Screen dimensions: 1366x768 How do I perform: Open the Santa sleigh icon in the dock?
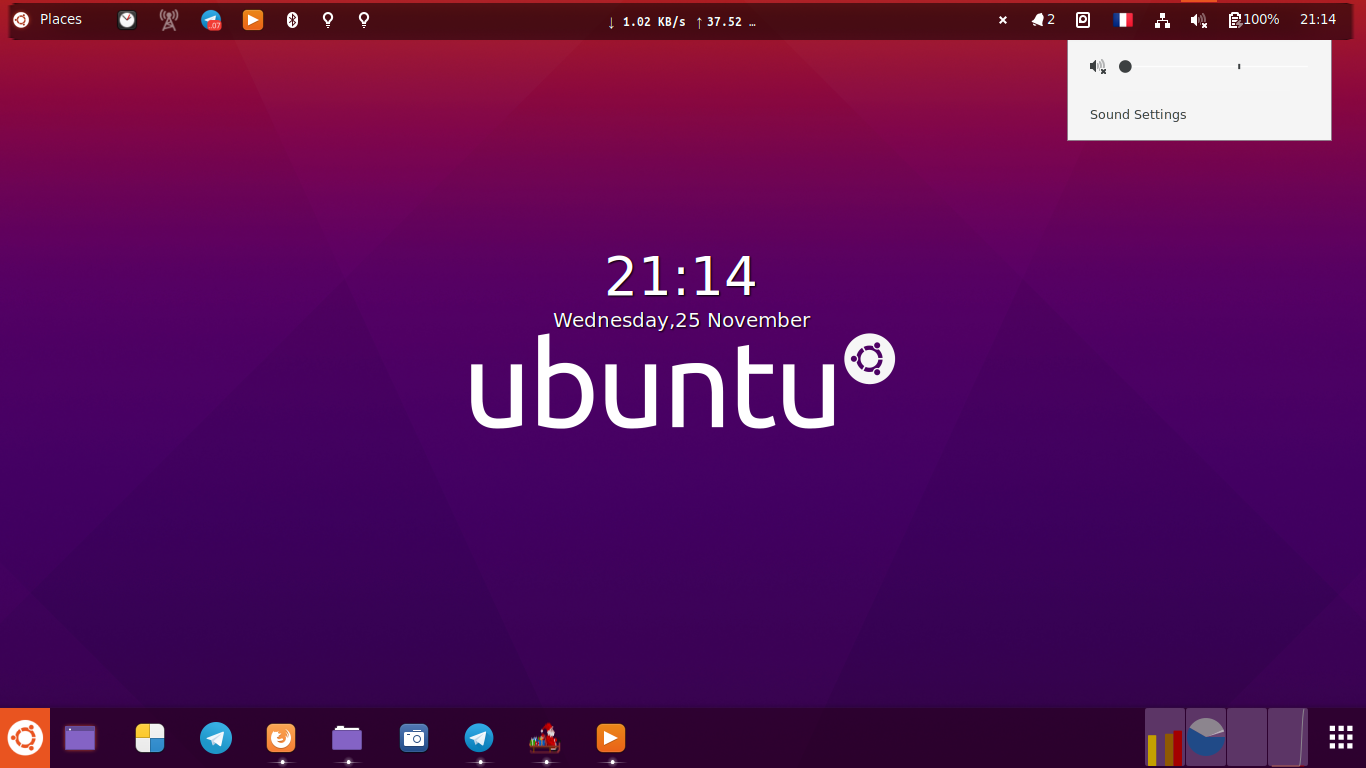tap(545, 738)
